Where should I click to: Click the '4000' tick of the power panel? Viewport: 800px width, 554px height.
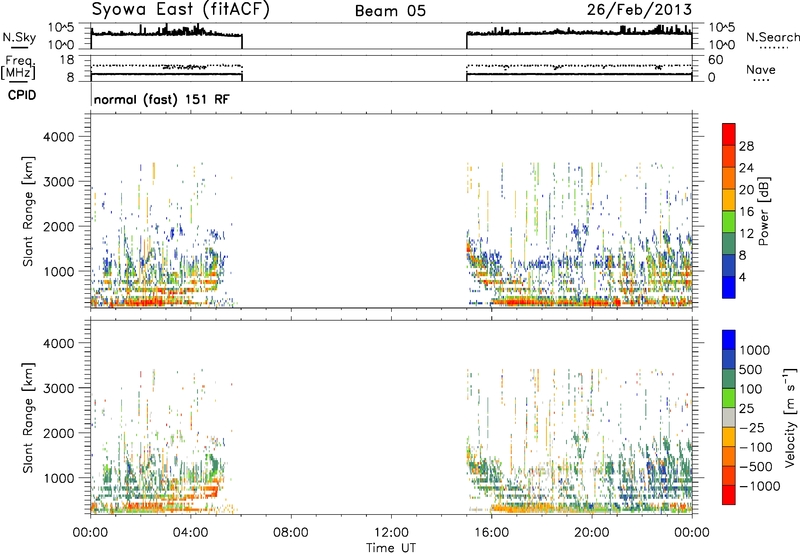click(x=58, y=137)
